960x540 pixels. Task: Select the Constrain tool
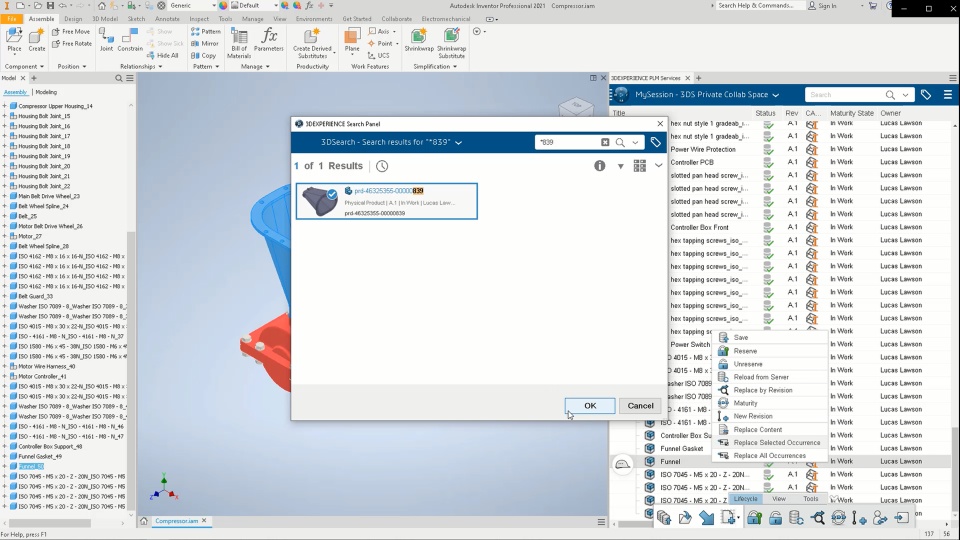[130, 40]
